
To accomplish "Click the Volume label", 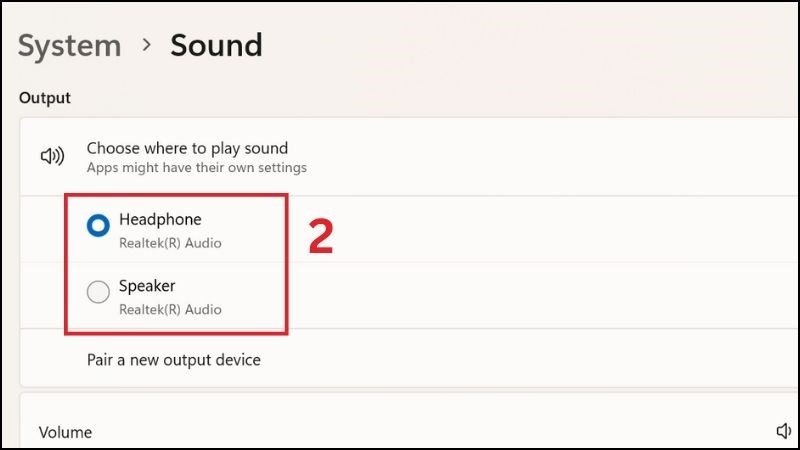I will pos(65,432).
